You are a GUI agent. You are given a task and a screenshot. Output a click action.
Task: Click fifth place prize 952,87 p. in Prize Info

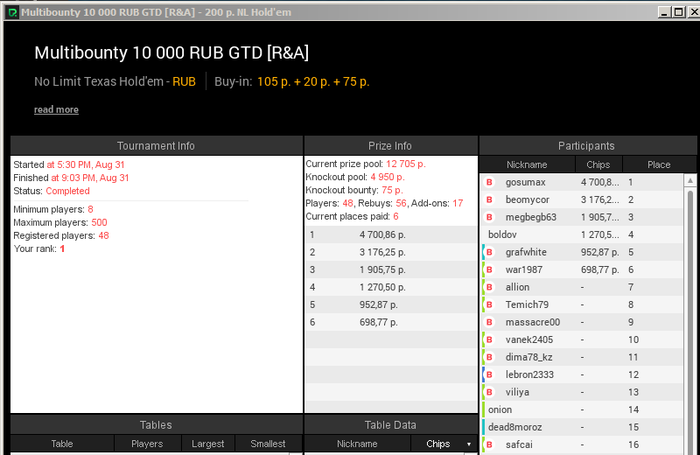379,305
